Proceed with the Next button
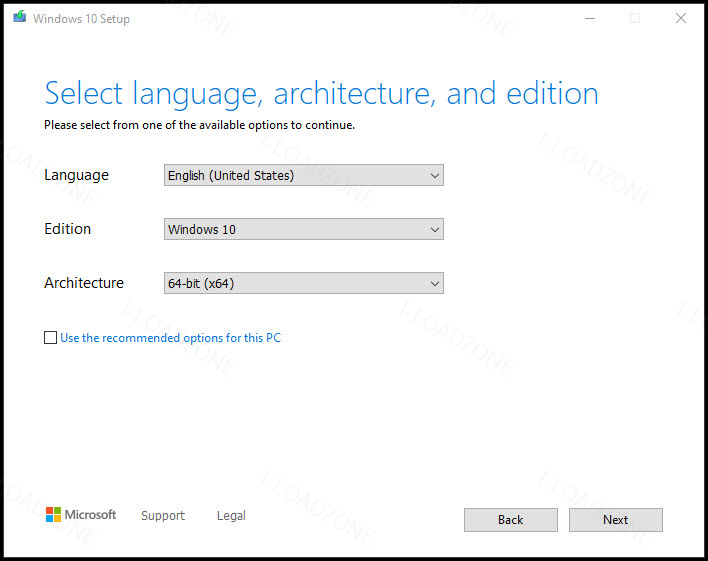708x561 pixels. (615, 520)
